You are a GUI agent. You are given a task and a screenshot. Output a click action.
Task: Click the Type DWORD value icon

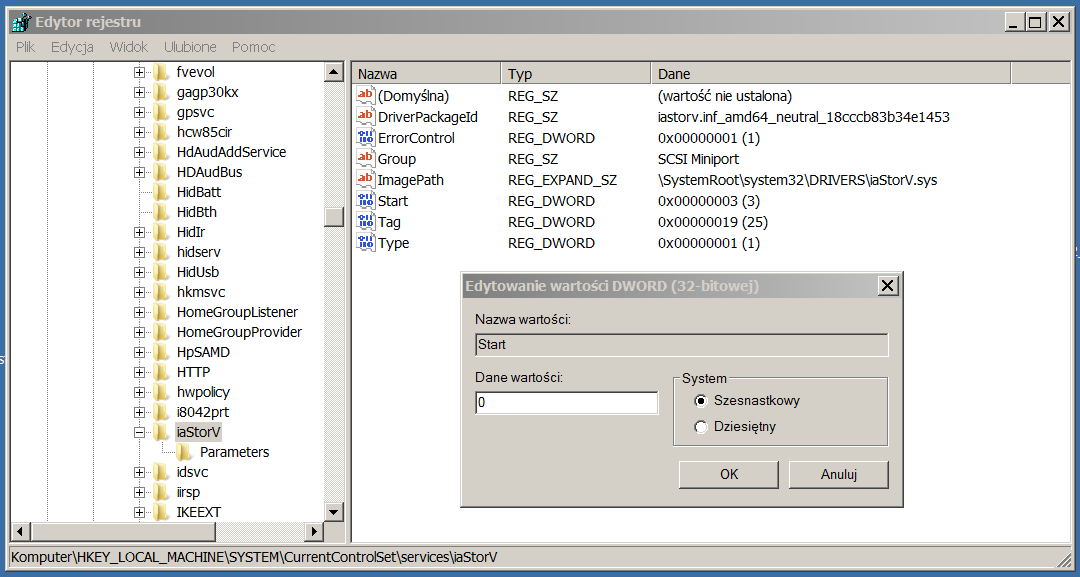(x=365, y=243)
